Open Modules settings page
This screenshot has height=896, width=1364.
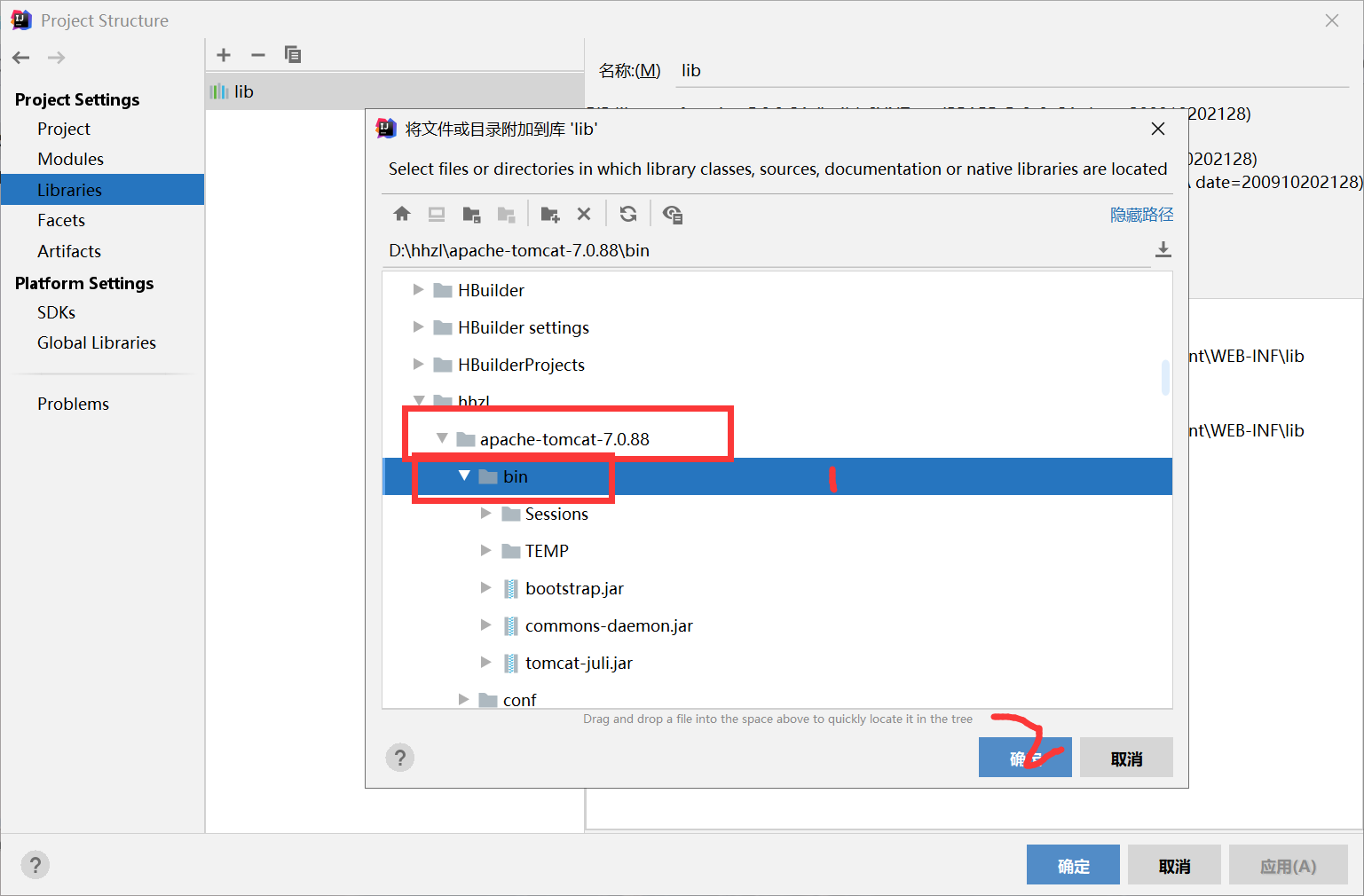71,159
